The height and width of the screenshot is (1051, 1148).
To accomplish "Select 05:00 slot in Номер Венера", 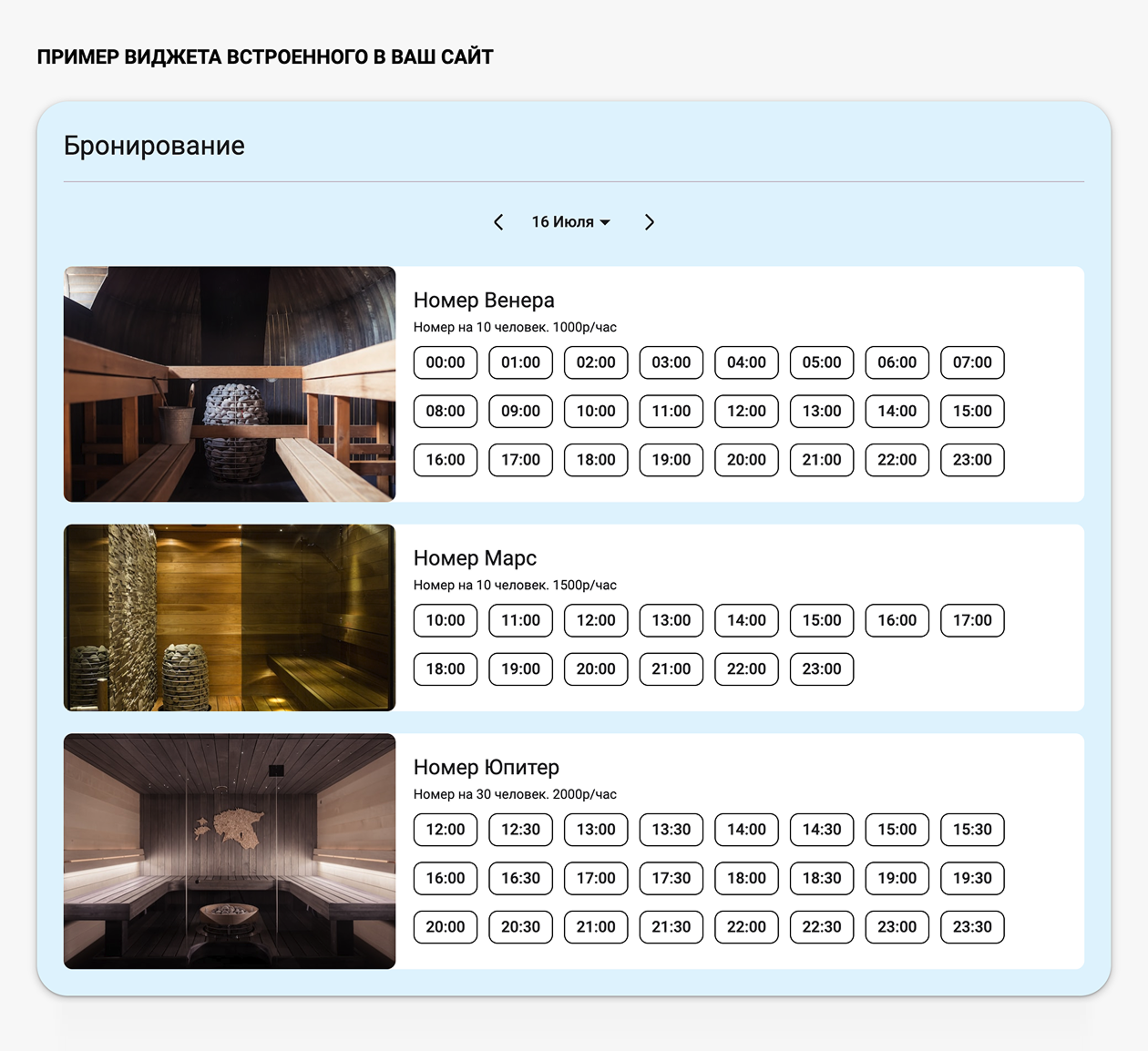I will pyautogui.click(x=822, y=362).
